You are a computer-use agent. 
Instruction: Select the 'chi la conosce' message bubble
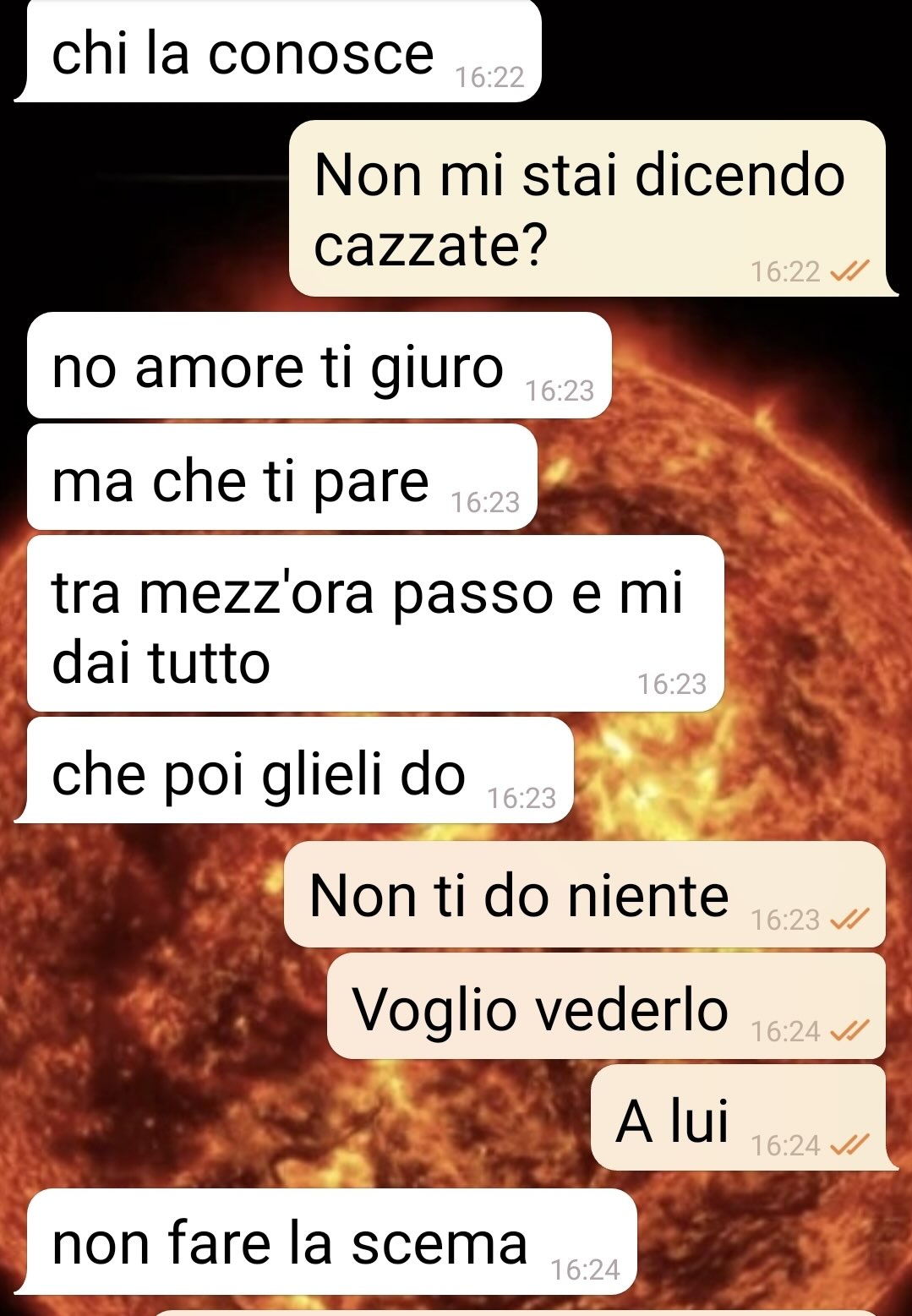[x=279, y=51]
